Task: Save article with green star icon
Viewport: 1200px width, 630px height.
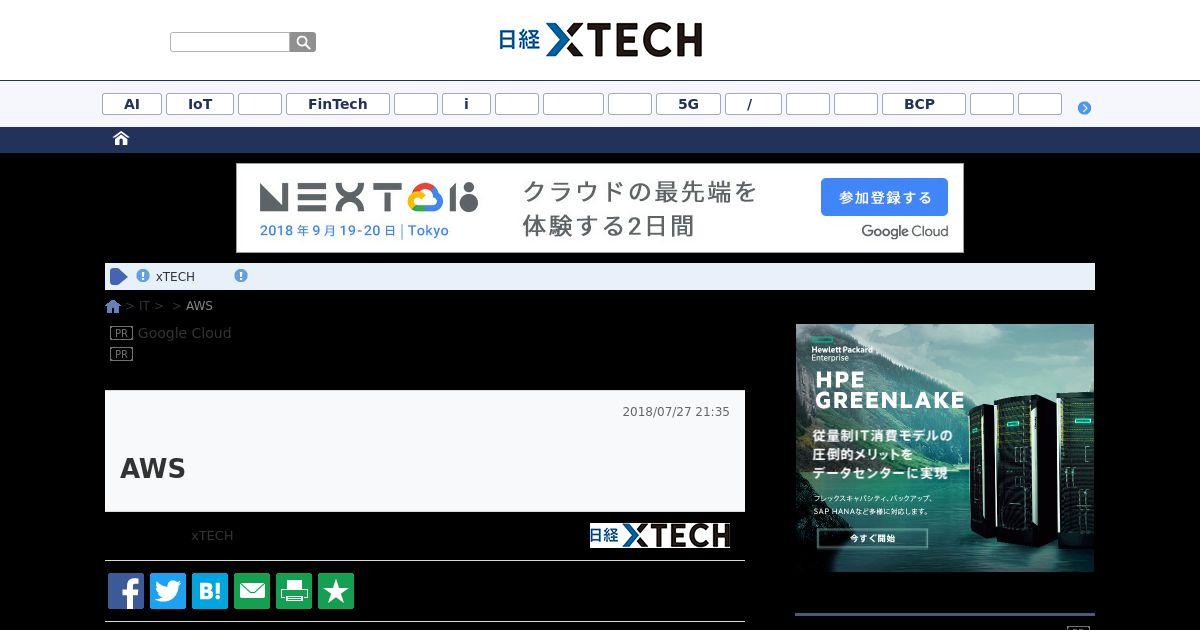Action: coord(336,591)
